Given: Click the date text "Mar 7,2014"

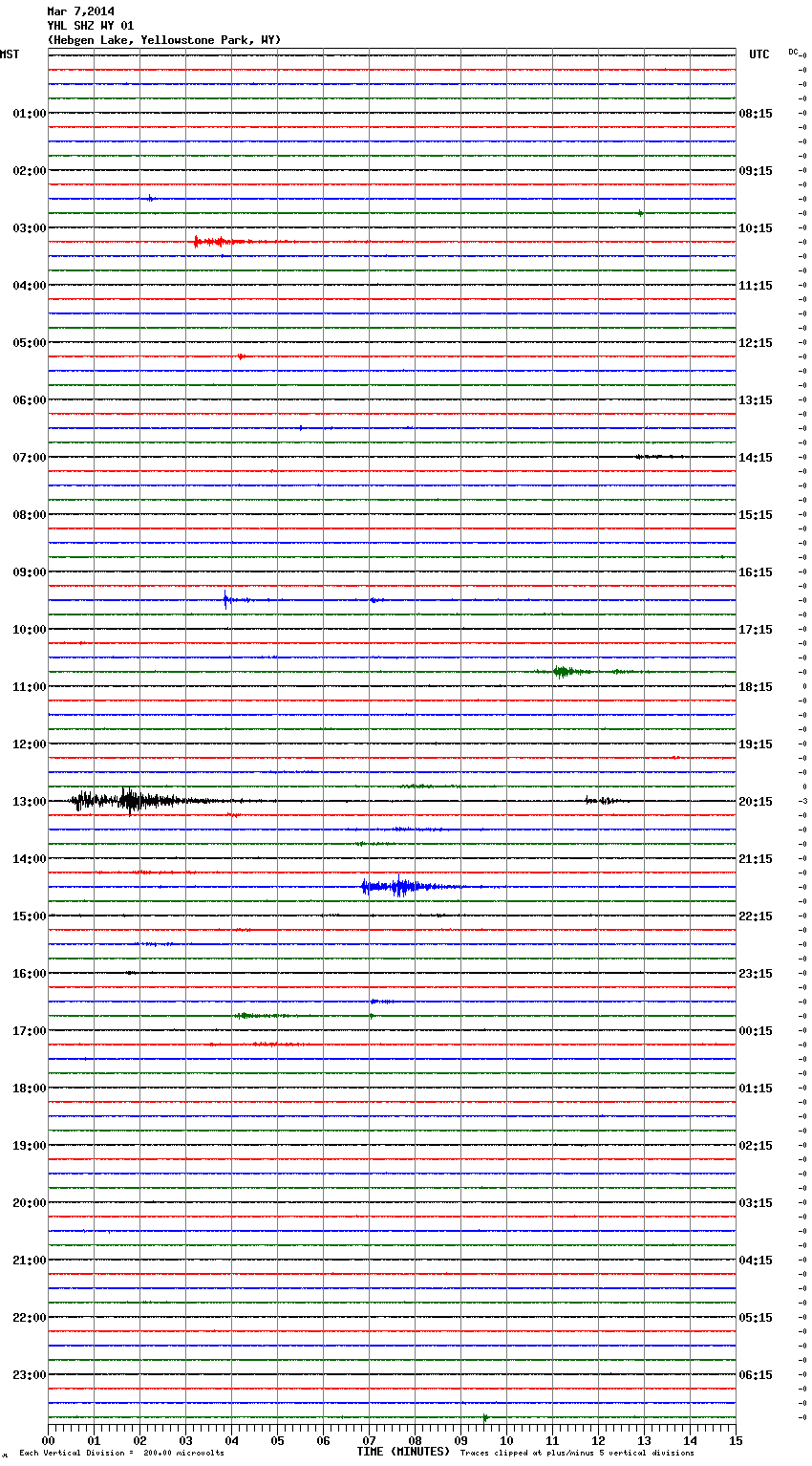Looking at the screenshot, I should tap(80, 11).
